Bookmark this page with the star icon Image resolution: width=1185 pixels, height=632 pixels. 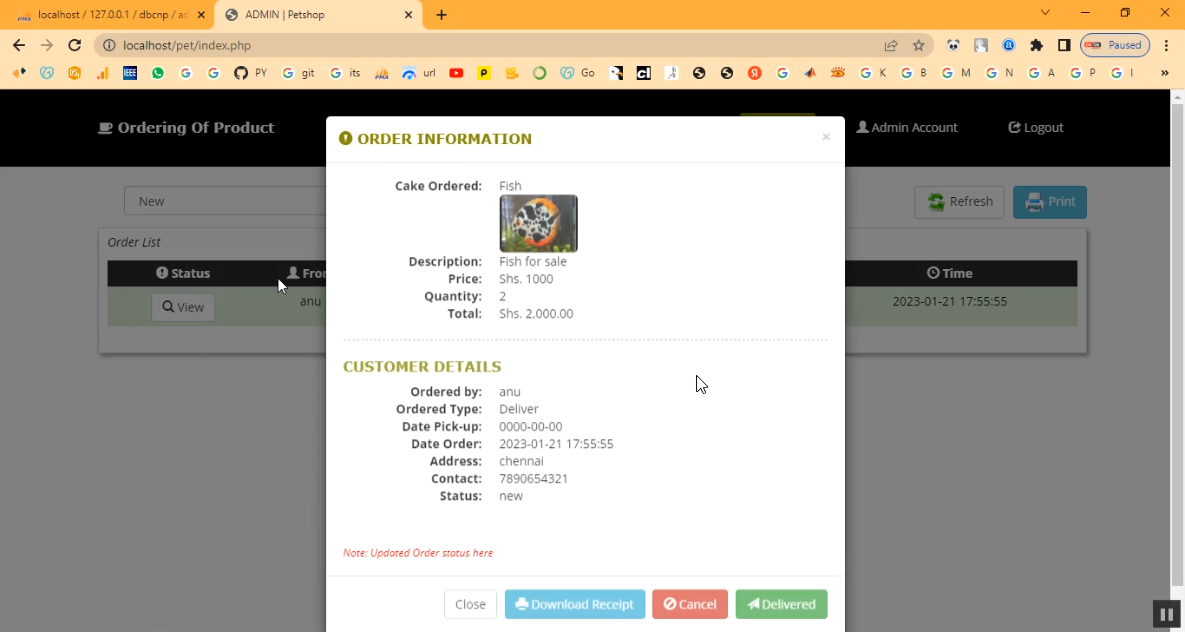click(918, 45)
